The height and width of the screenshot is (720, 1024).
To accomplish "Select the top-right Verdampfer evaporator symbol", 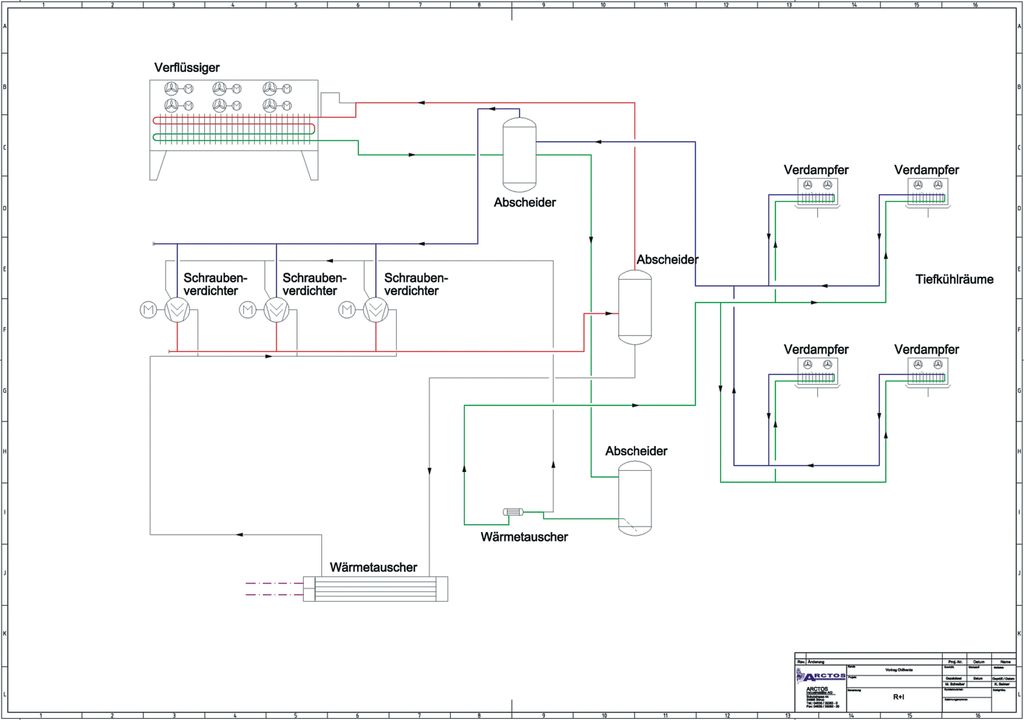I will [x=926, y=192].
